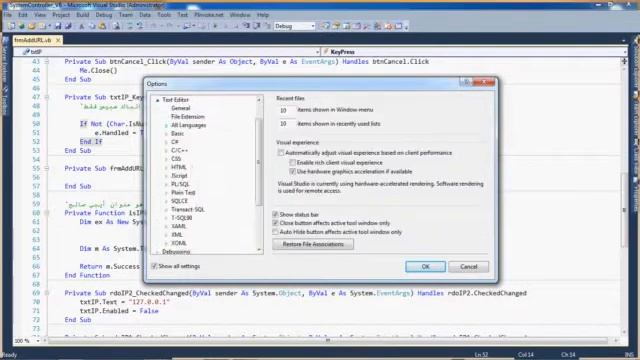Click the Copy toolbar icon

click(x=91, y=26)
